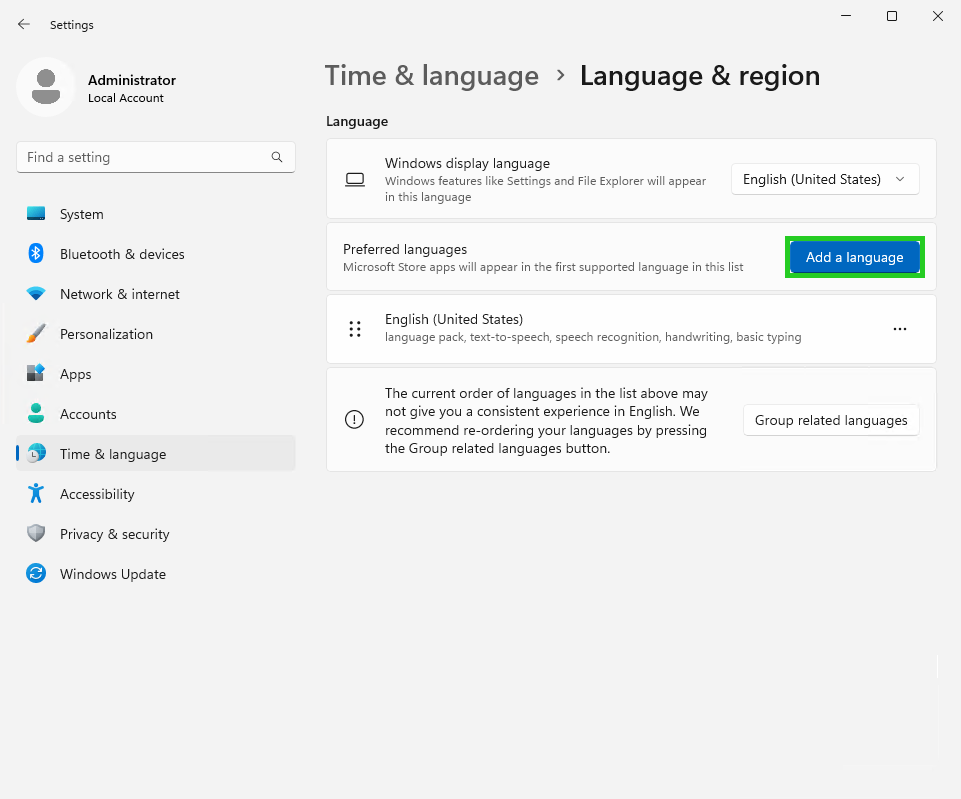961x799 pixels.
Task: Open Network & internet settings
Action: coord(119,294)
